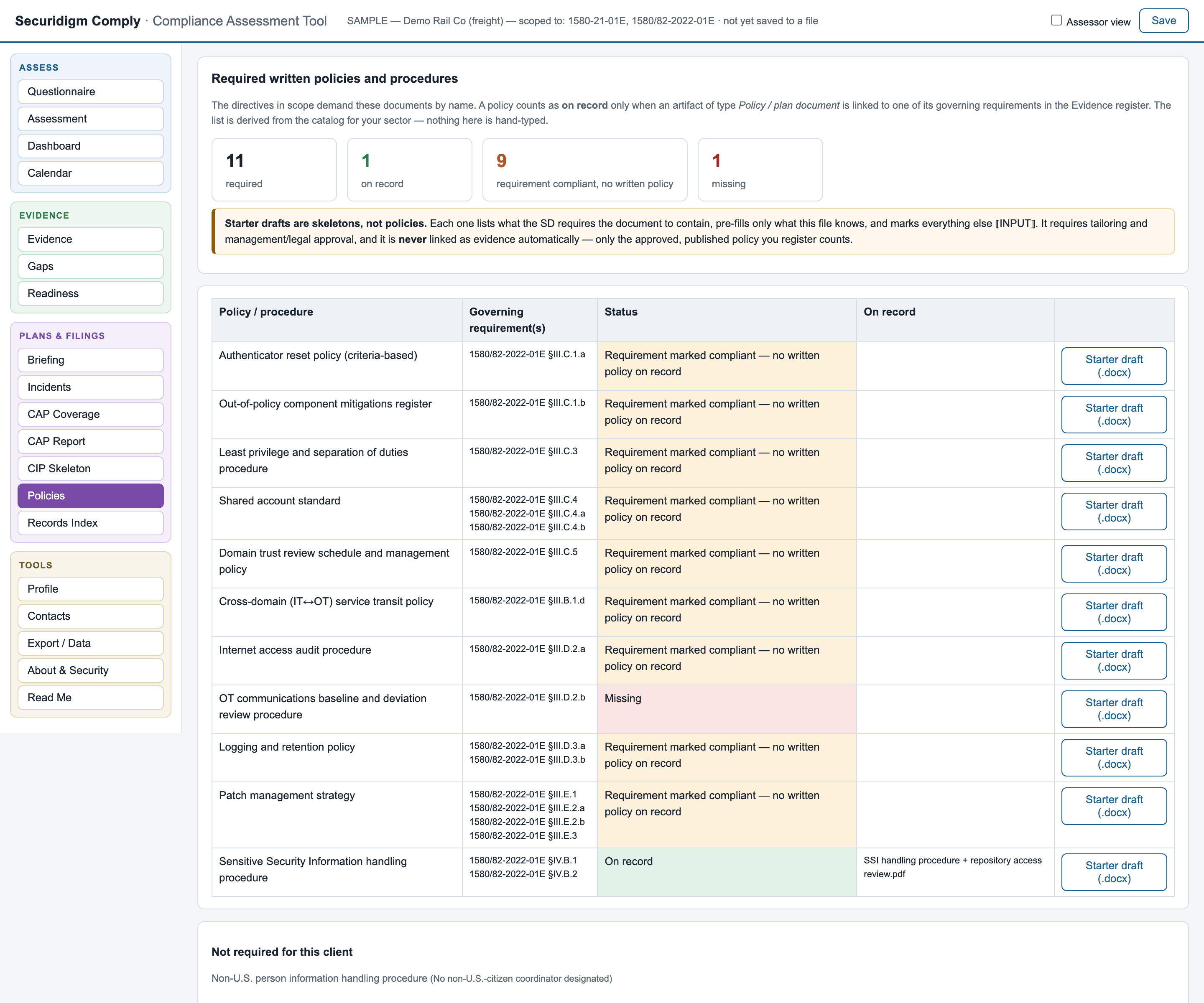Click the 'Securidigm Comply' app title

point(77,20)
